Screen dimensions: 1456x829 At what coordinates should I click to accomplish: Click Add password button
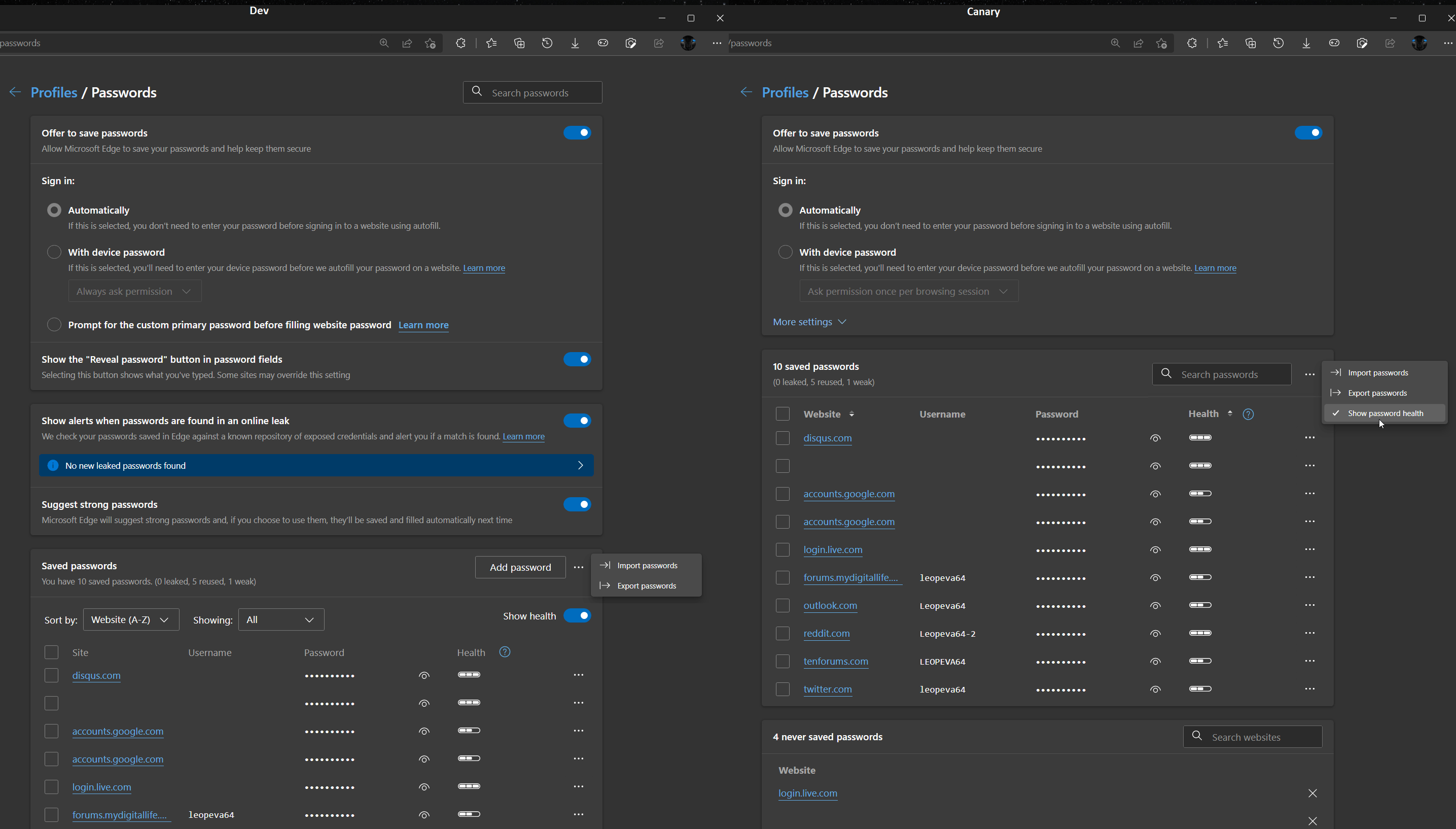click(x=520, y=567)
